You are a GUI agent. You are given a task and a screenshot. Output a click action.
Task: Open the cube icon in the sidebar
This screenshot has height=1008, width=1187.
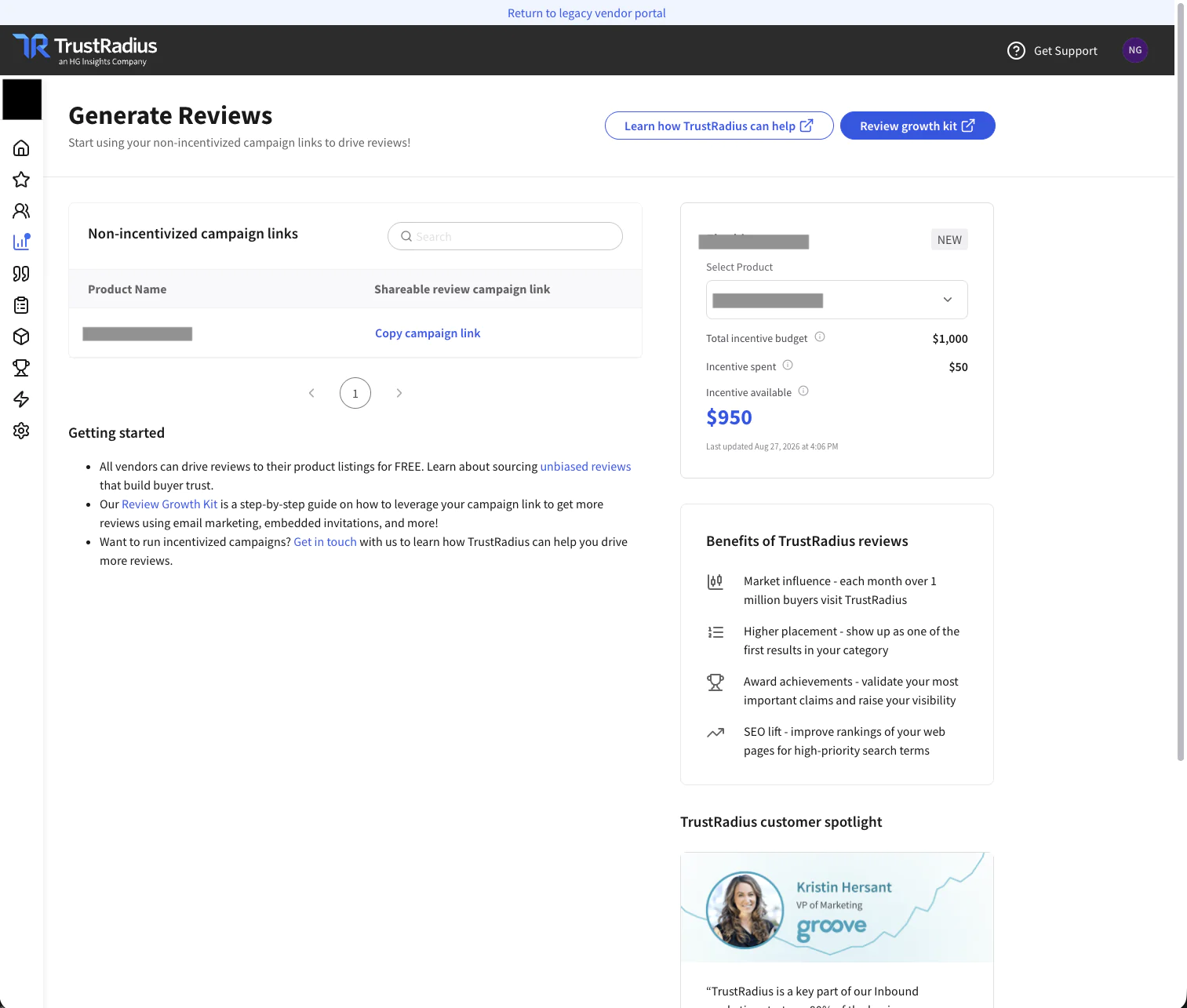tap(21, 337)
